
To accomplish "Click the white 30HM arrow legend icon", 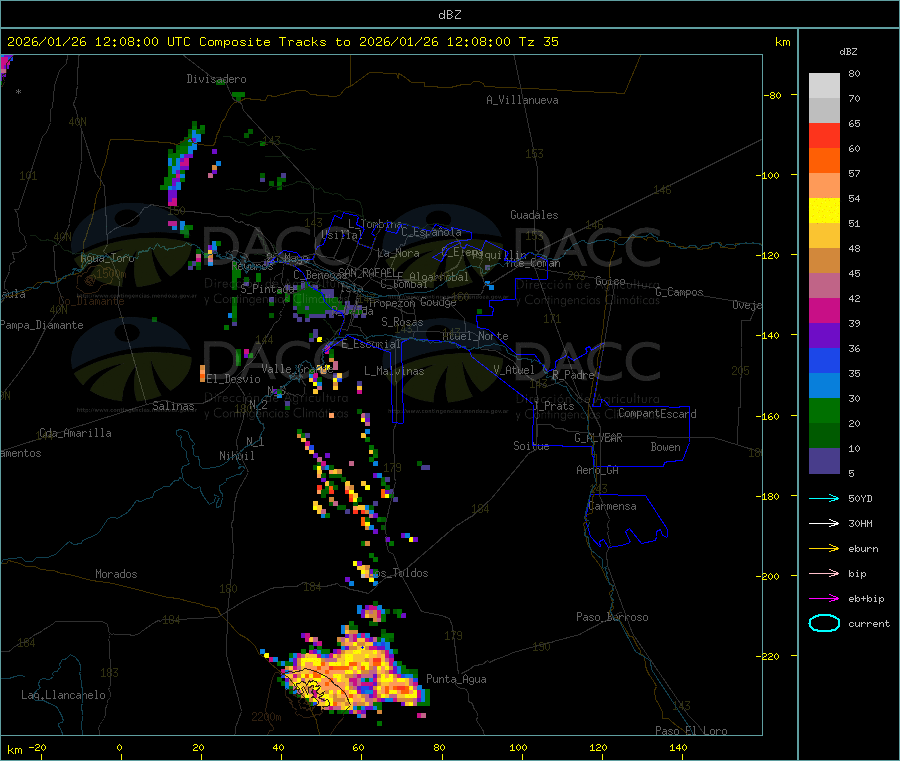I will 824,523.
